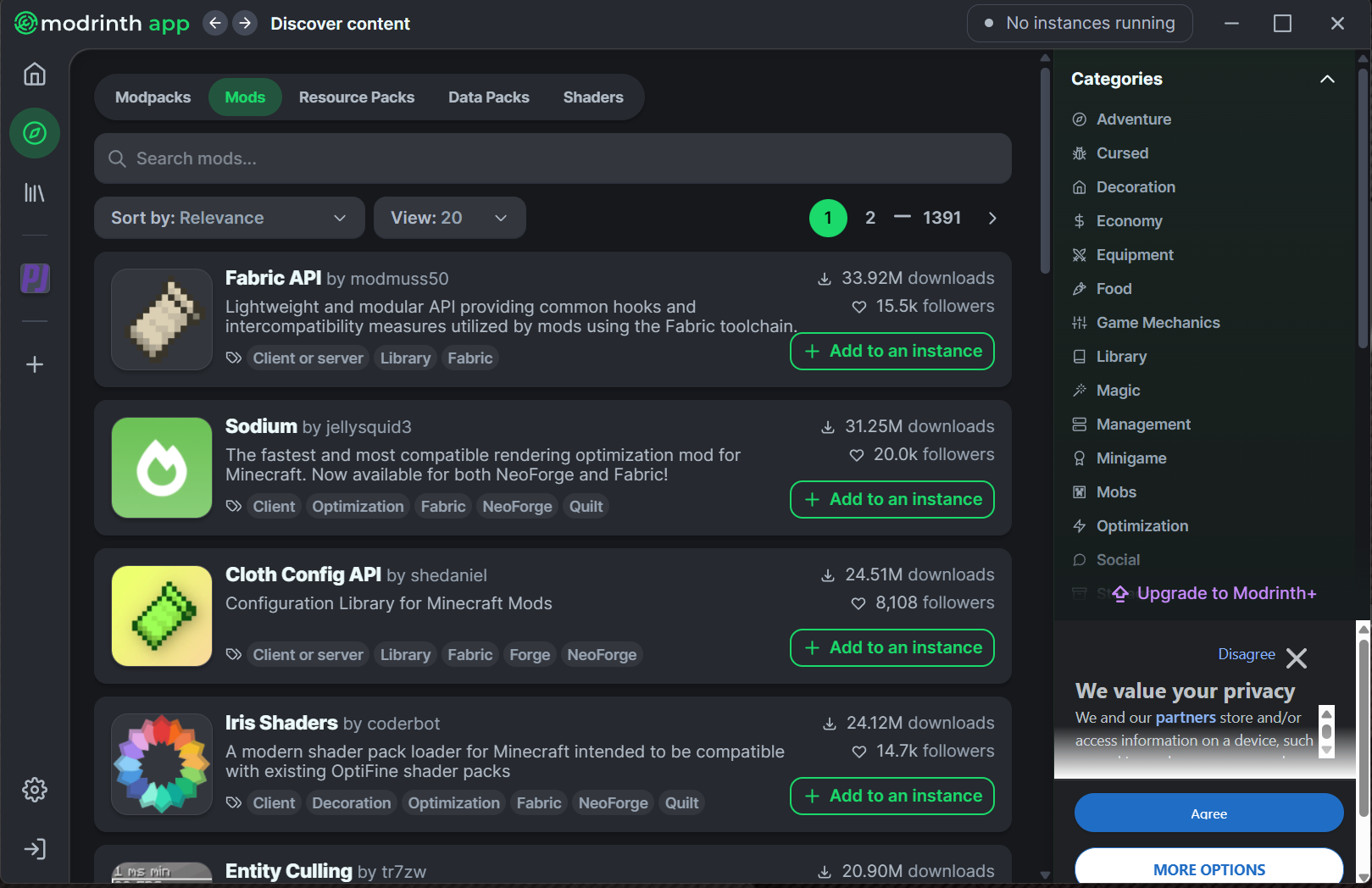This screenshot has width=1372, height=888.
Task: Enable the Magic category filter
Action: coord(1118,391)
